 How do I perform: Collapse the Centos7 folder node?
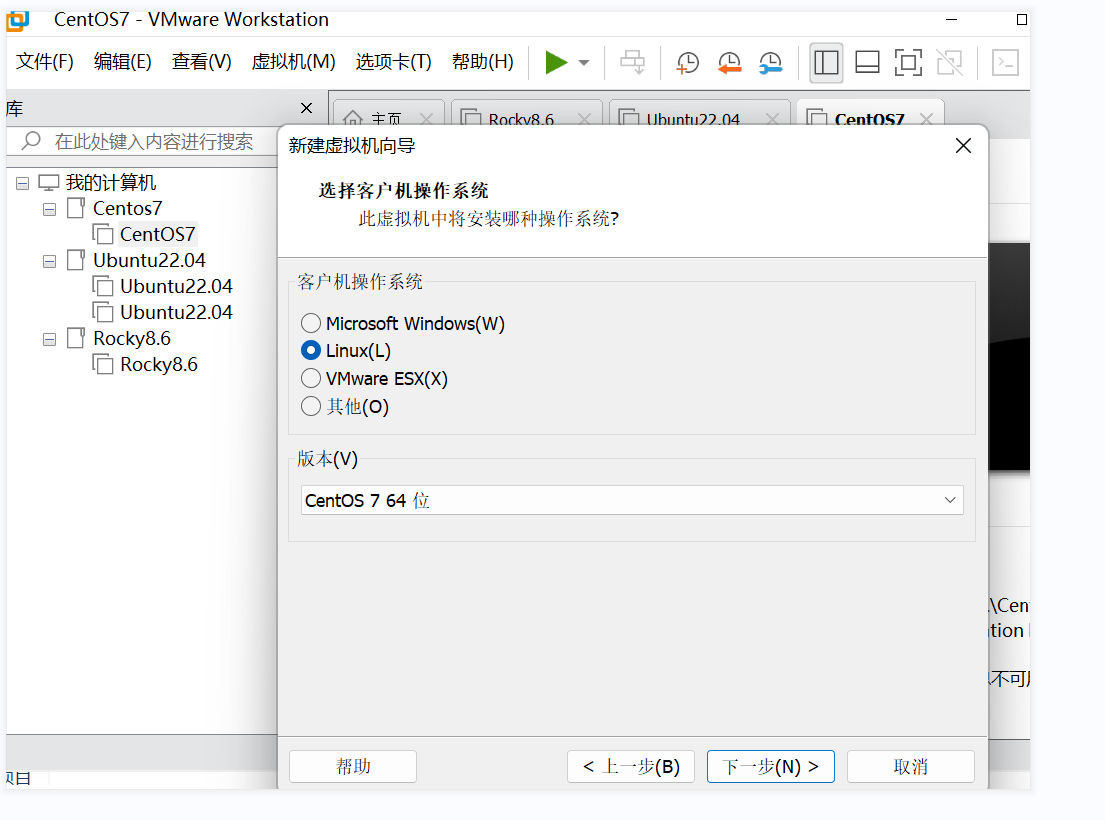[49, 209]
